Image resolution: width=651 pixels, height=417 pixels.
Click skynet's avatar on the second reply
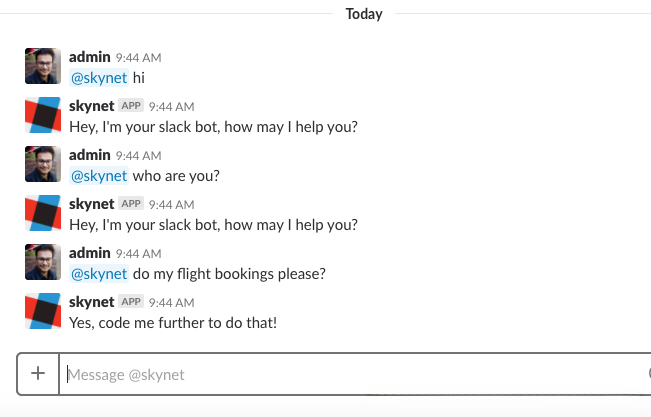pos(43,213)
